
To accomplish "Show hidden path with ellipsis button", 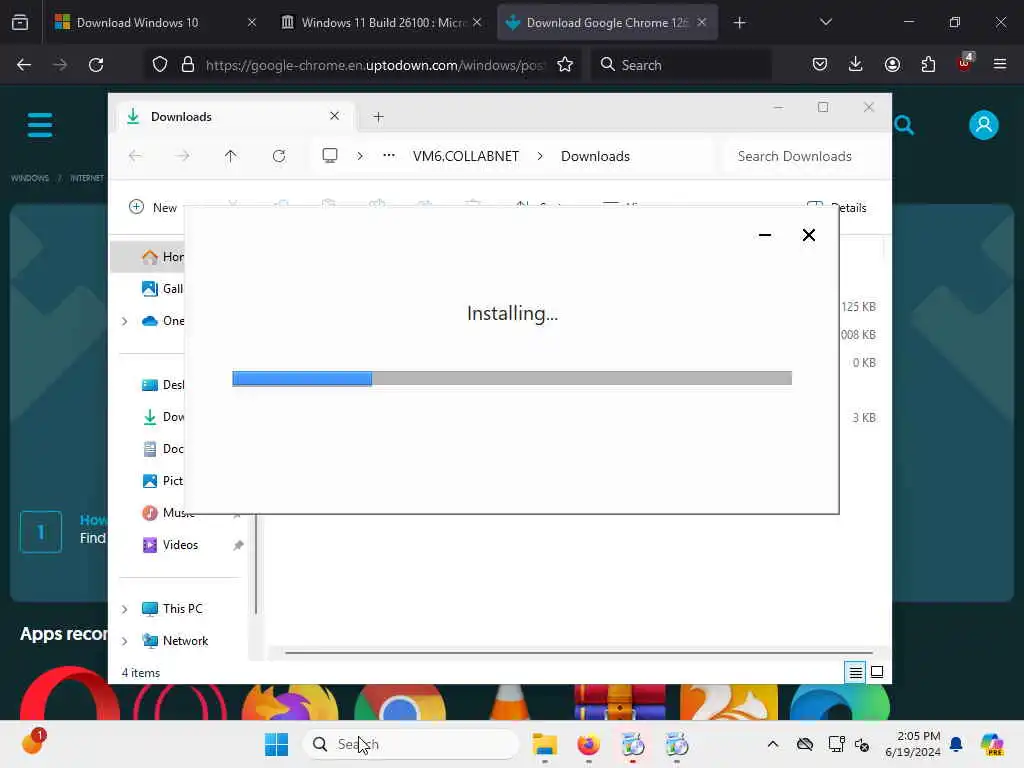I will point(389,156).
